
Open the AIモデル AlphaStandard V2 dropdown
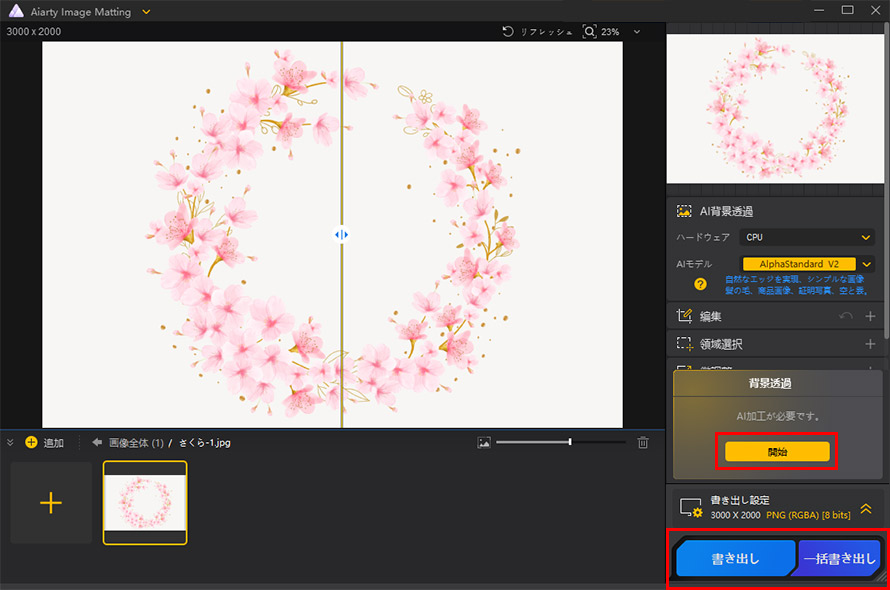point(867,264)
